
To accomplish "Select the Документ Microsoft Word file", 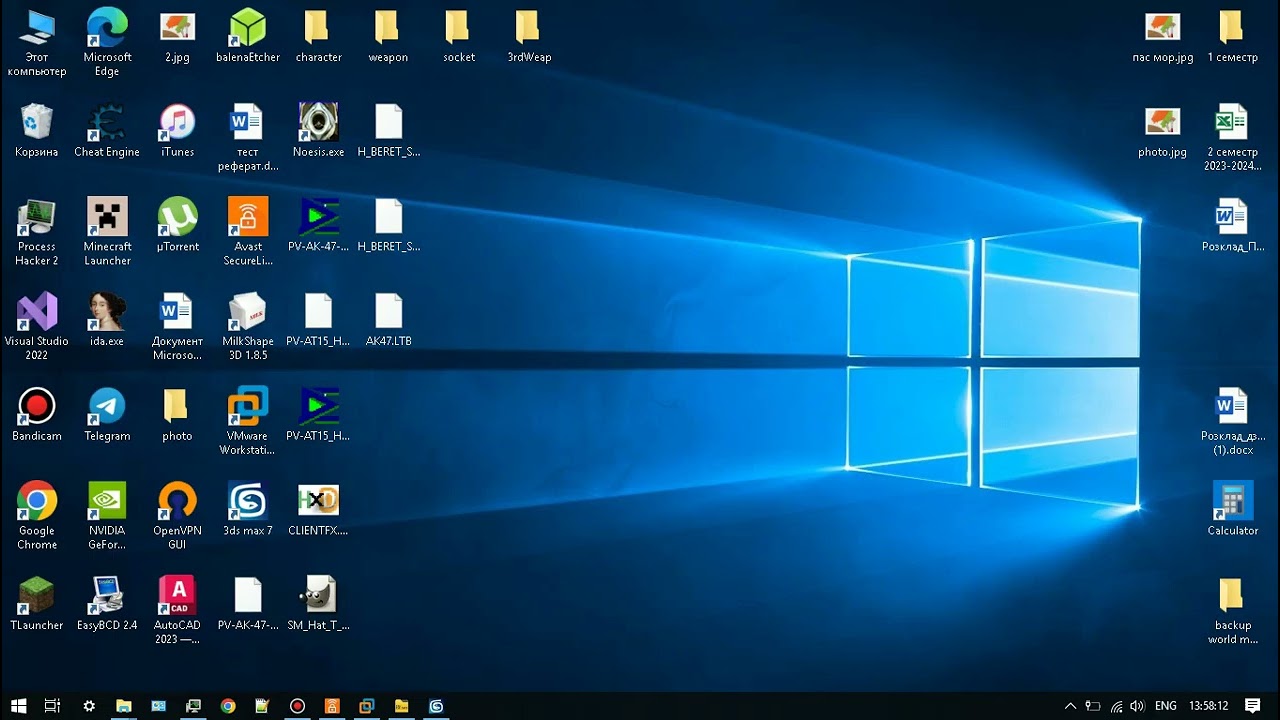I will pyautogui.click(x=177, y=327).
